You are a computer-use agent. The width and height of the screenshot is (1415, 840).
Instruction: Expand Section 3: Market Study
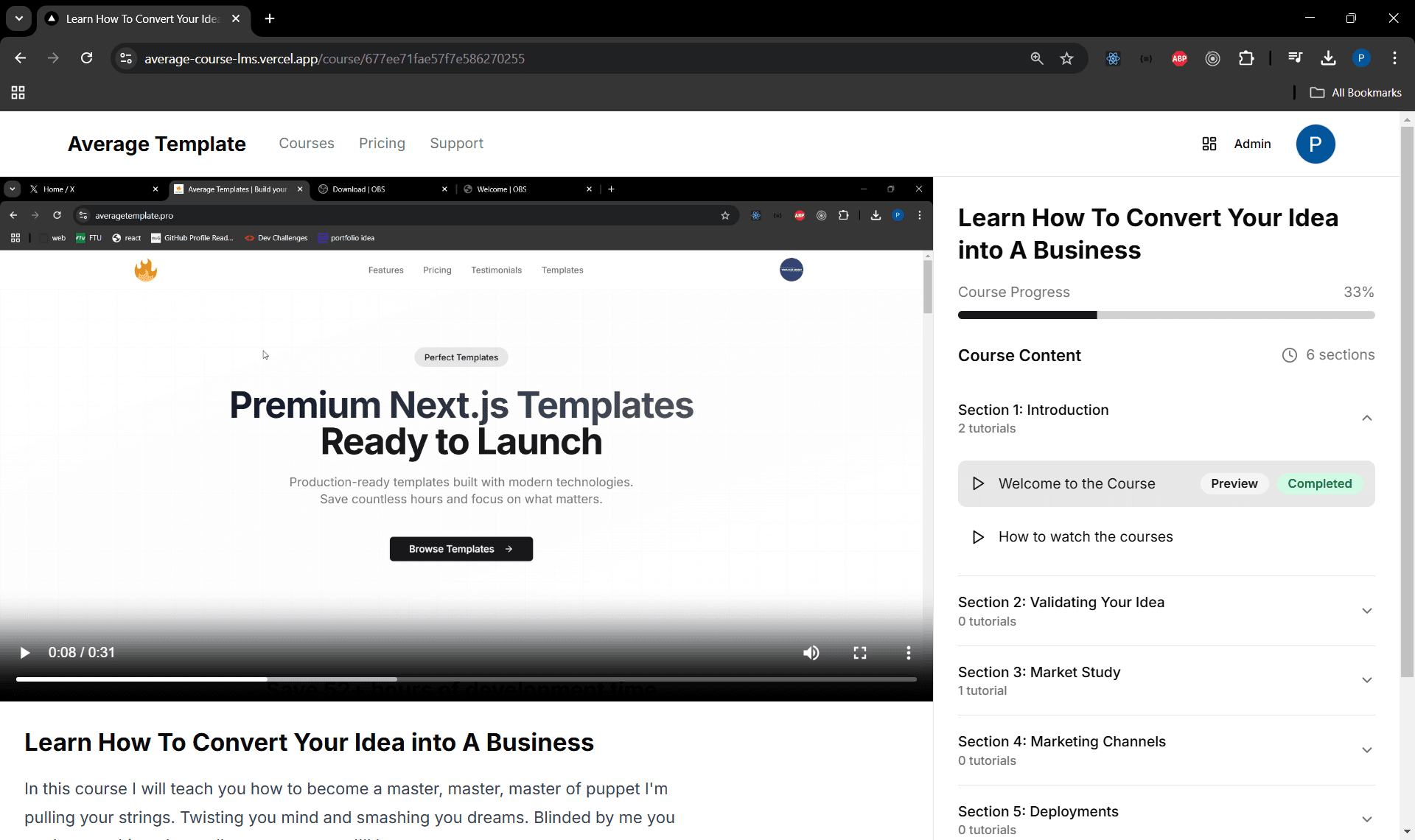click(x=1166, y=680)
